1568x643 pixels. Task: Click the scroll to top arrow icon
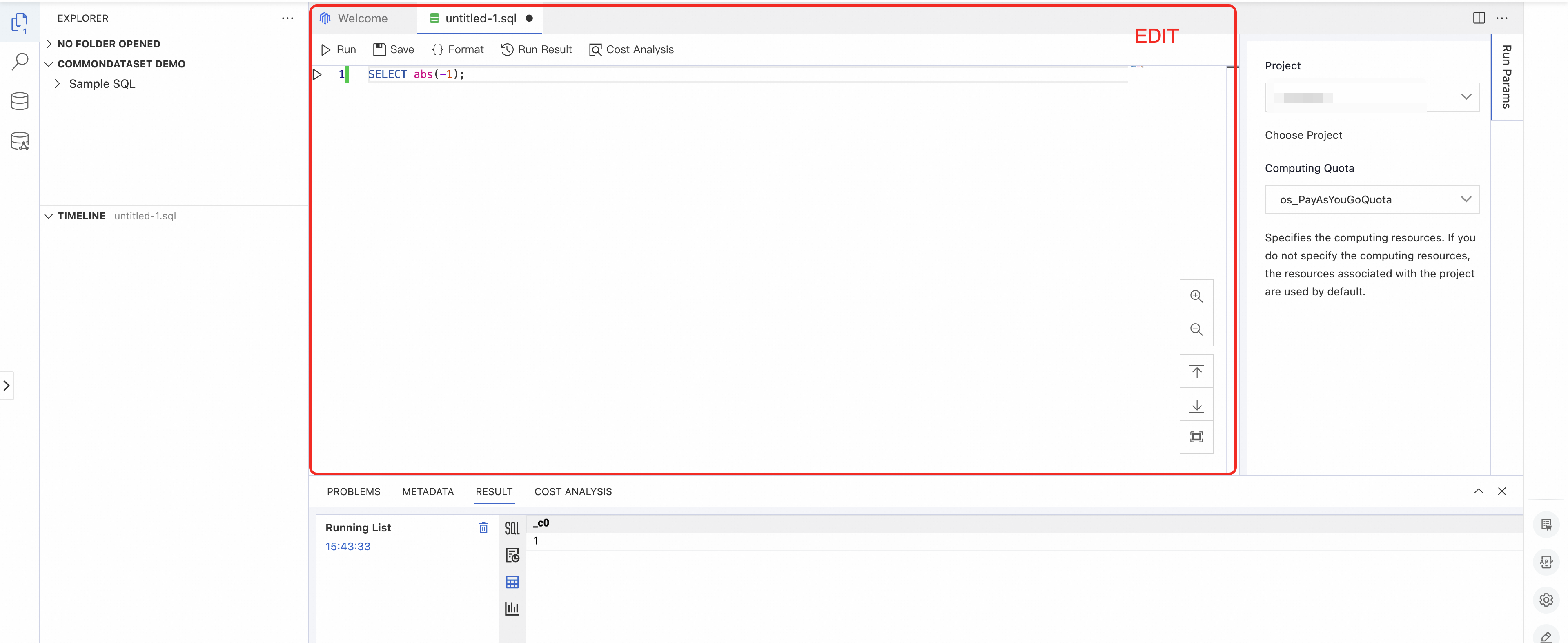coord(1196,371)
